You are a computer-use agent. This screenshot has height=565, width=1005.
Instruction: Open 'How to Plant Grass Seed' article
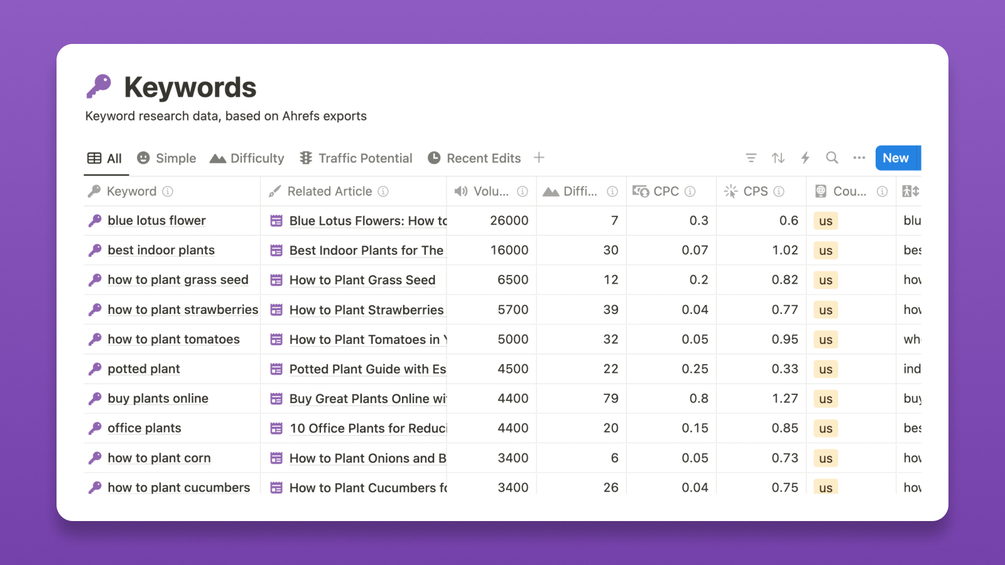pos(362,279)
